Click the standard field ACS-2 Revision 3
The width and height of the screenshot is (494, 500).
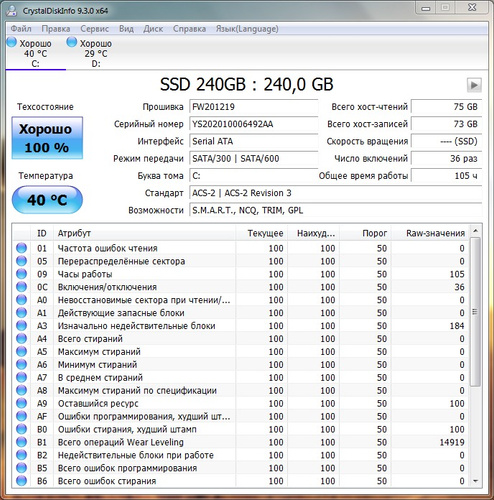point(336,193)
